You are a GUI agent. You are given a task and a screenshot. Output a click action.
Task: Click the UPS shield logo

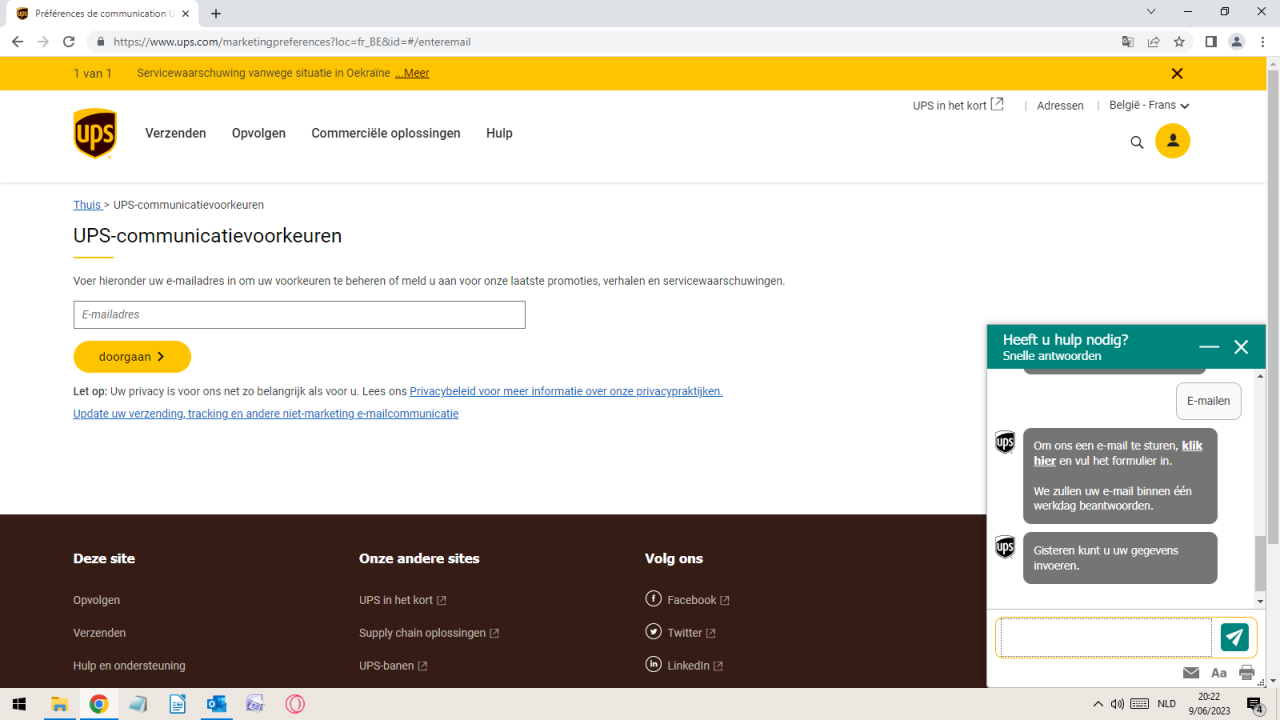point(95,134)
